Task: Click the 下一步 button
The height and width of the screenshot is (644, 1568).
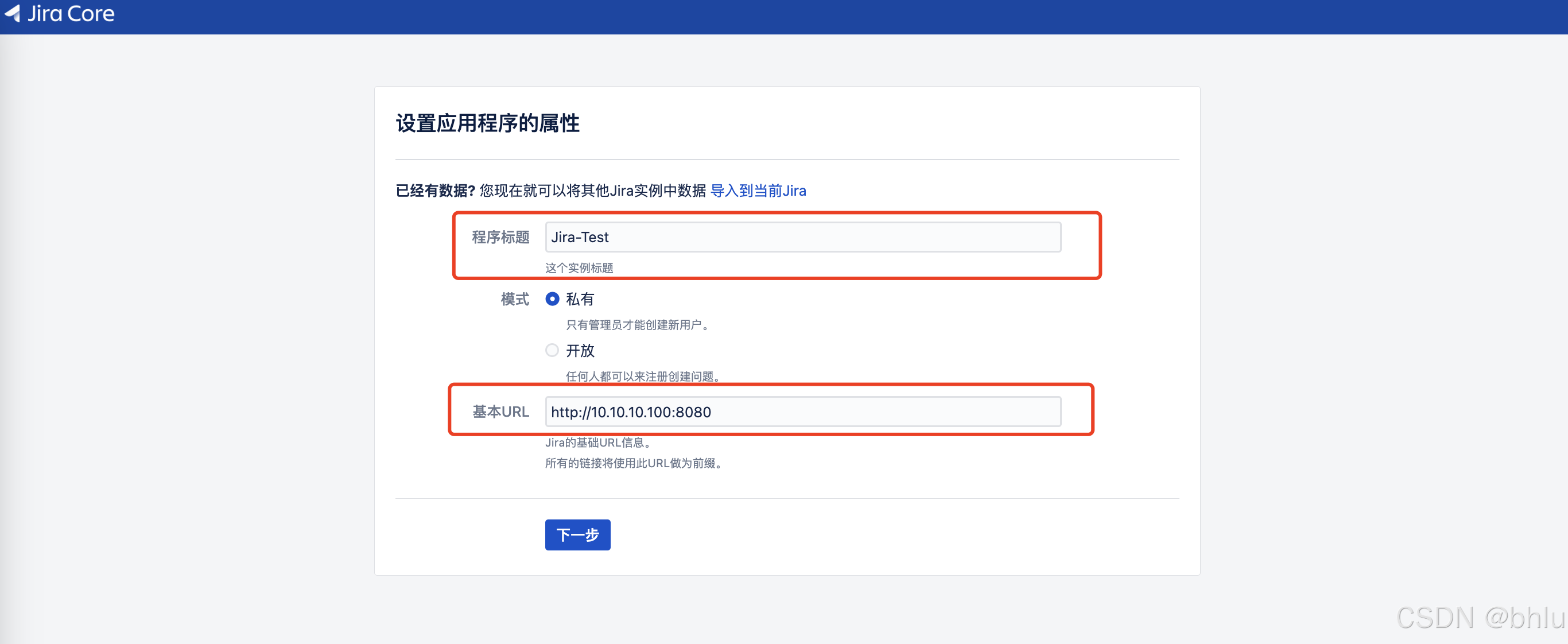Action: pos(577,534)
